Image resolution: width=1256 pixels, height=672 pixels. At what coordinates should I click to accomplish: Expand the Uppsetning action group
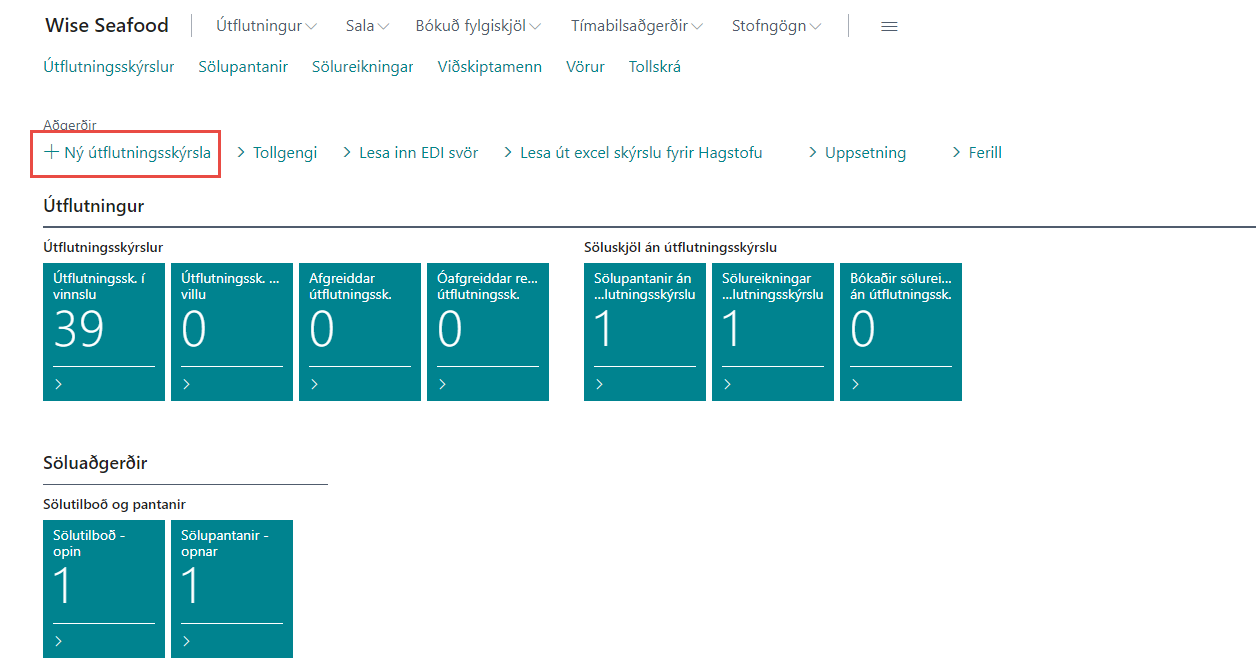coord(864,153)
